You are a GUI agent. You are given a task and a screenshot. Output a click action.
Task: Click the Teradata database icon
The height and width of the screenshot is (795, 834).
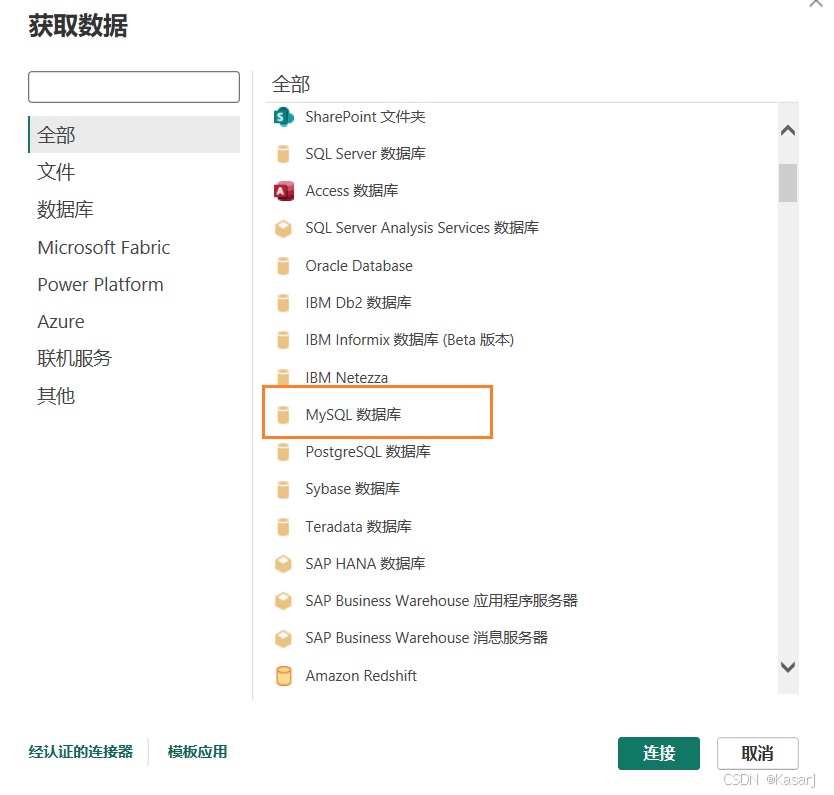point(283,527)
